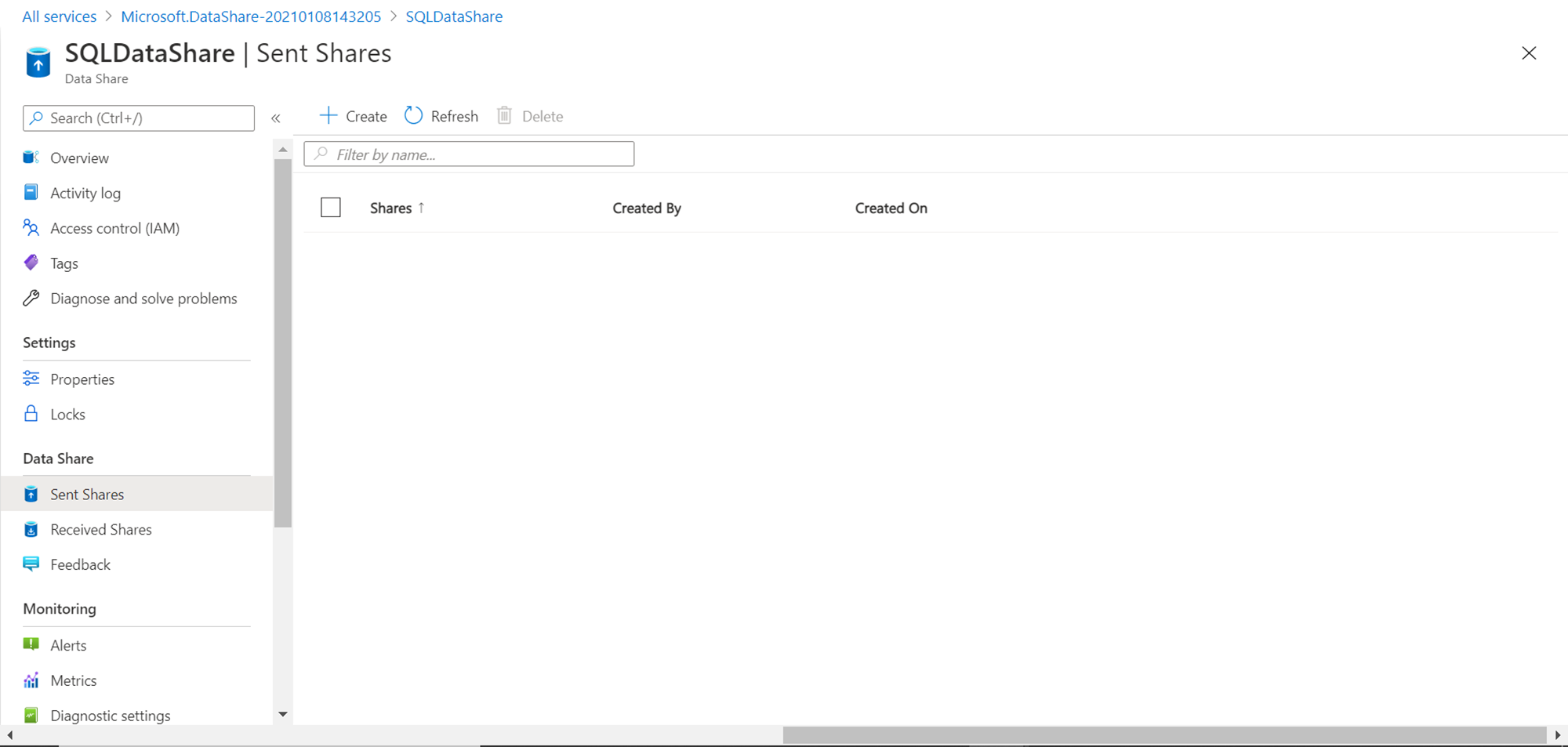The image size is (1568, 747).
Task: Click the horizontal scrollbar thumb at bottom
Action: pos(1164,734)
